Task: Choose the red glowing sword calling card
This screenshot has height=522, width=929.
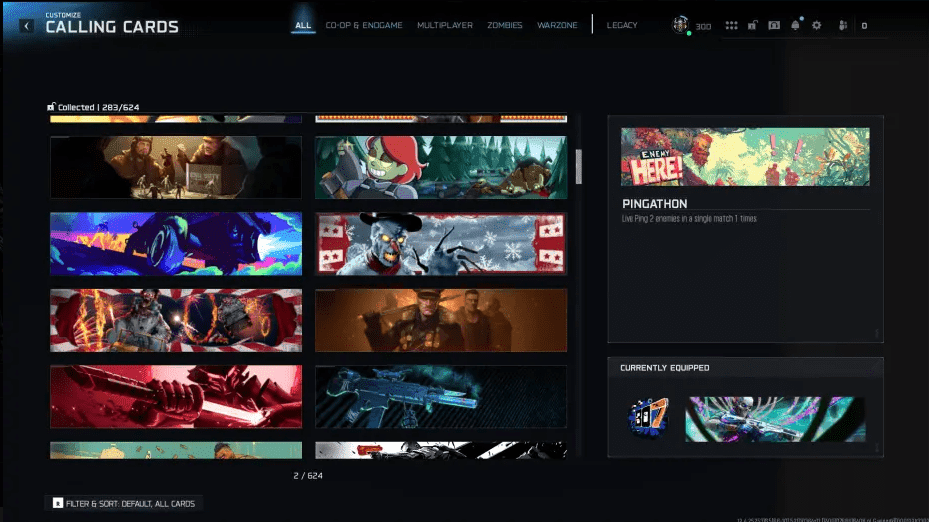Action: point(176,397)
